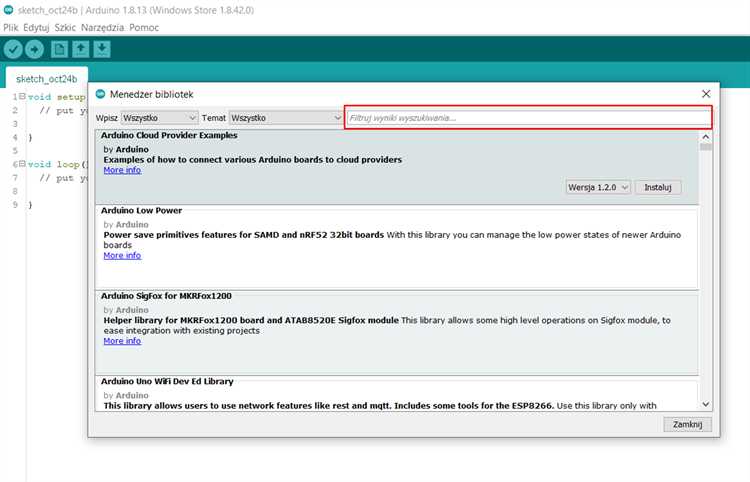
Task: Open the Edytuj menu
Action: coord(36,27)
